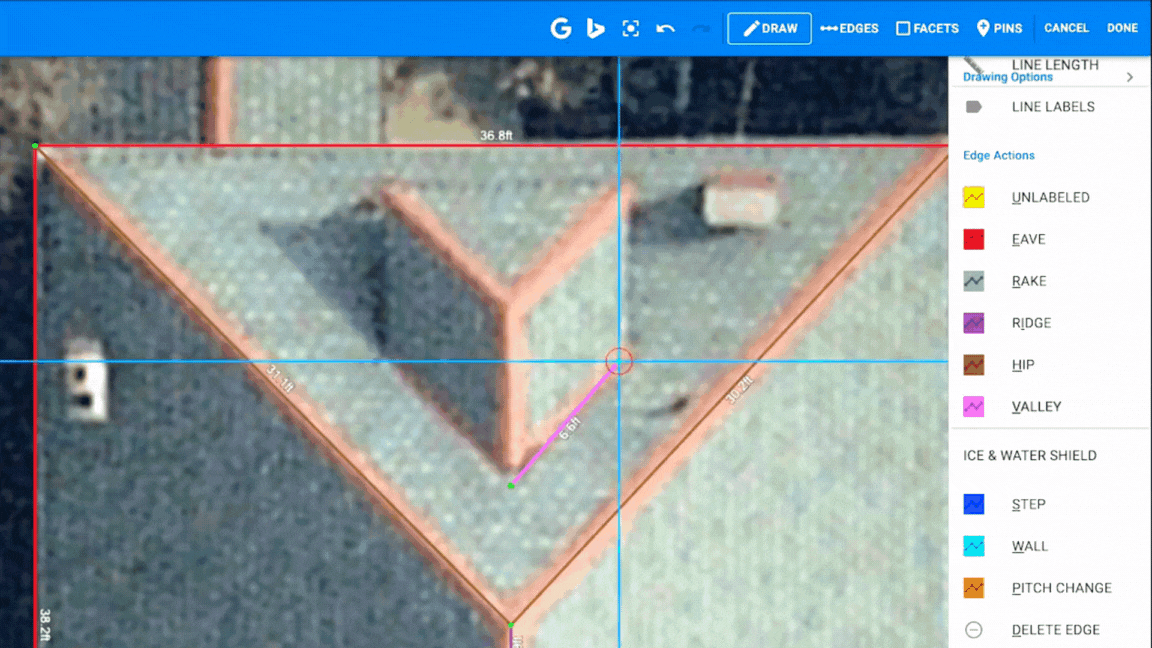
Task: Cancel the drawing session
Action: point(1066,28)
